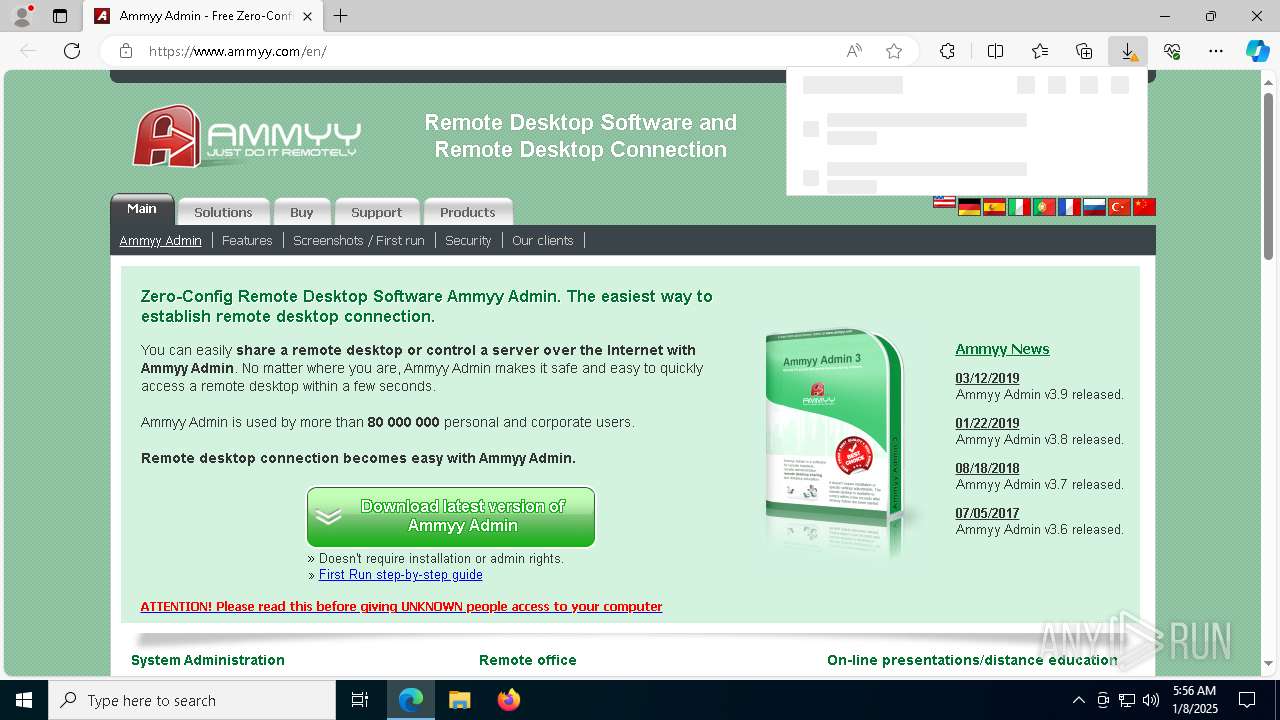Image resolution: width=1280 pixels, height=720 pixels.
Task: Open notifications center icon
Action: pyautogui.click(x=1247, y=700)
